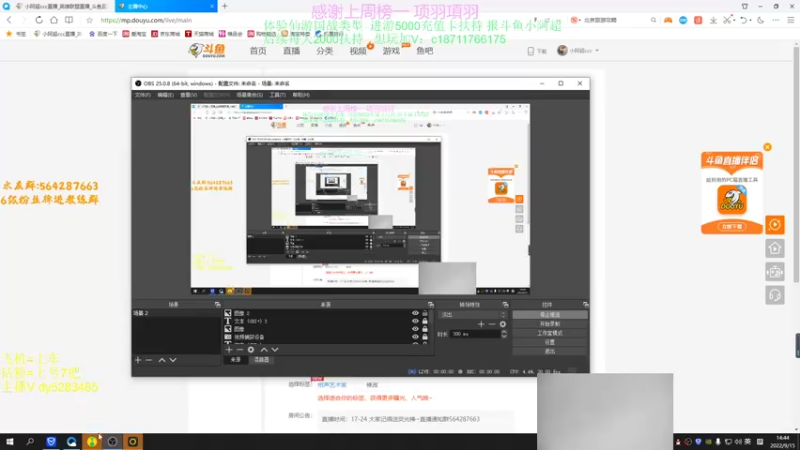Image resolution: width=800 pixels, height=450 pixels.
Task: Select 场景 2 in the scenes list
Action: tap(176, 313)
